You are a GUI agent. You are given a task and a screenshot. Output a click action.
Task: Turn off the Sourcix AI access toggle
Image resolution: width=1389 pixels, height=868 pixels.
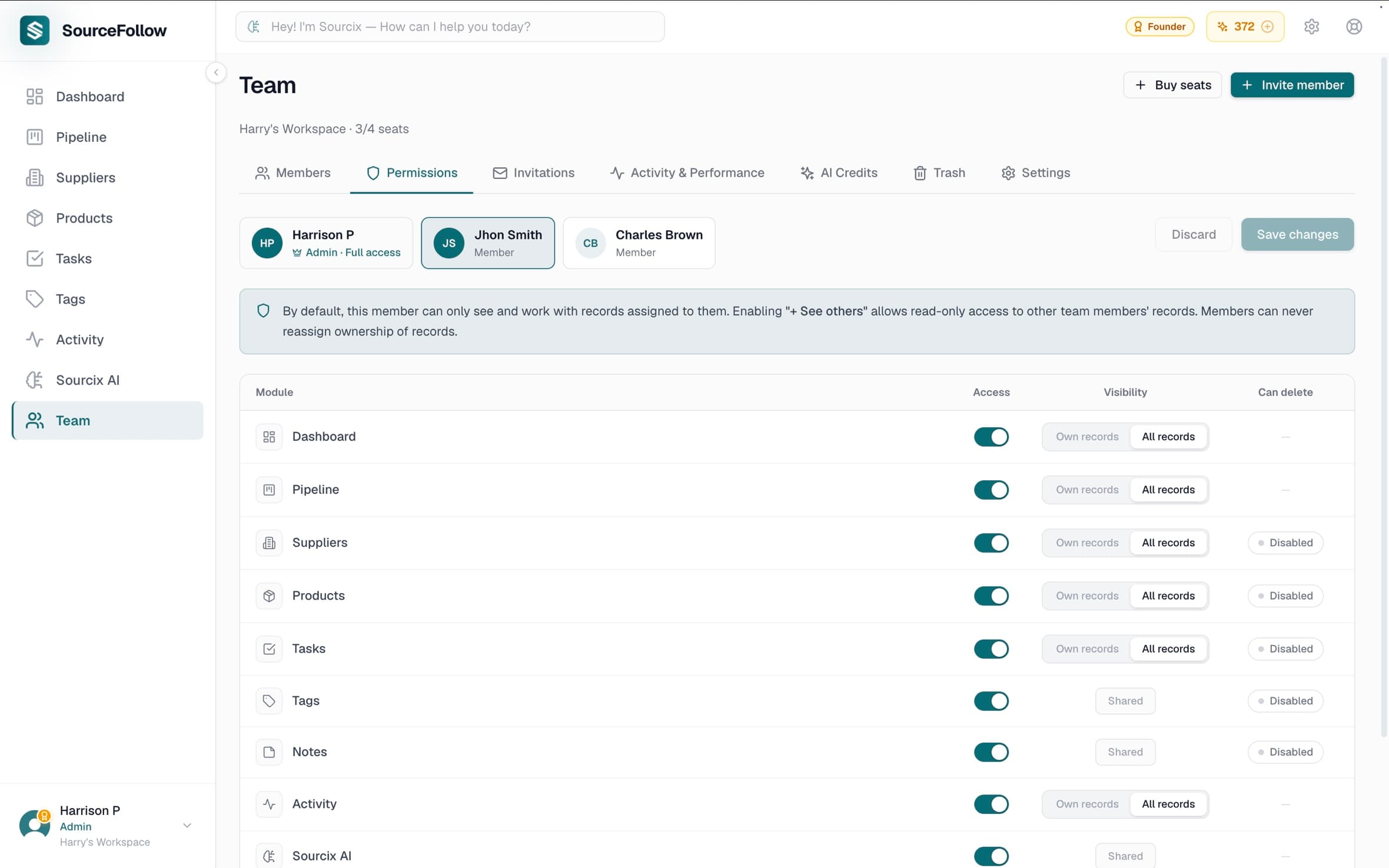[x=991, y=856]
